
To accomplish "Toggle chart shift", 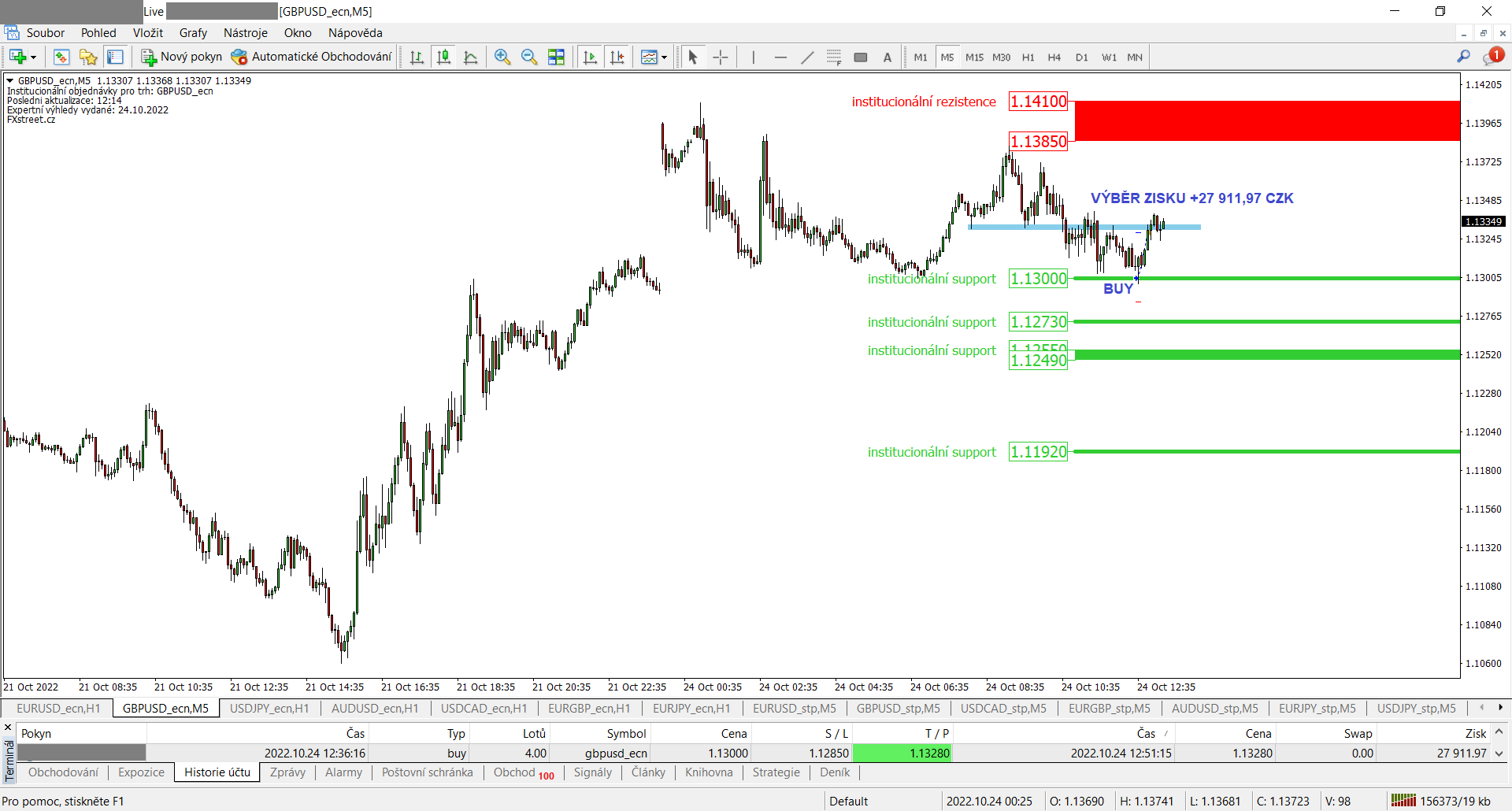I will 617,57.
